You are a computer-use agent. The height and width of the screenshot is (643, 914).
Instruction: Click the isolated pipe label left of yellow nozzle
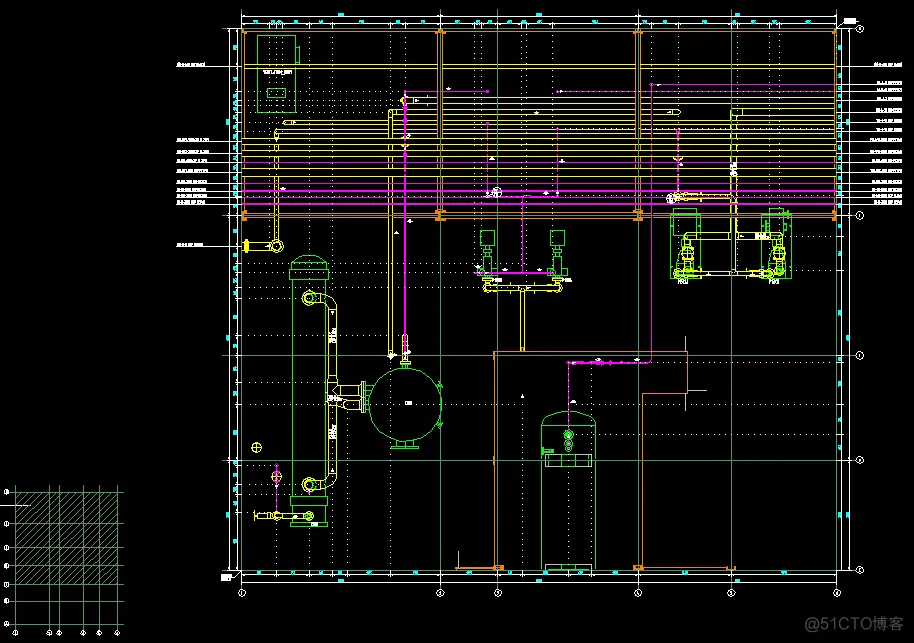click(190, 245)
